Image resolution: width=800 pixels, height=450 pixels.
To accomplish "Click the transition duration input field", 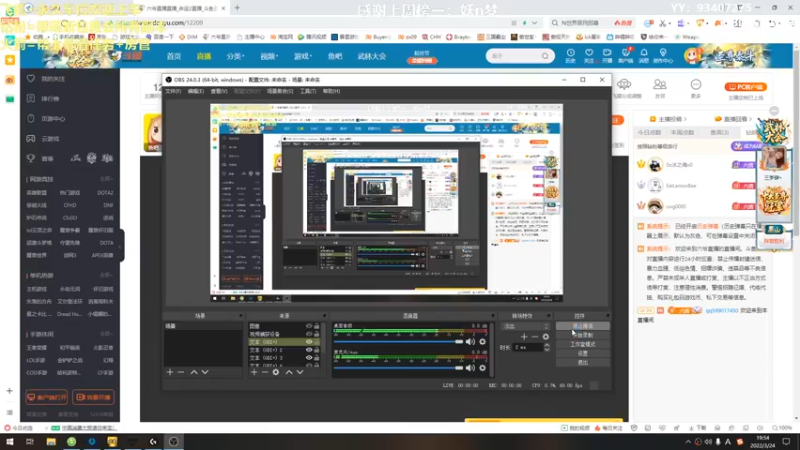I will click(x=528, y=347).
